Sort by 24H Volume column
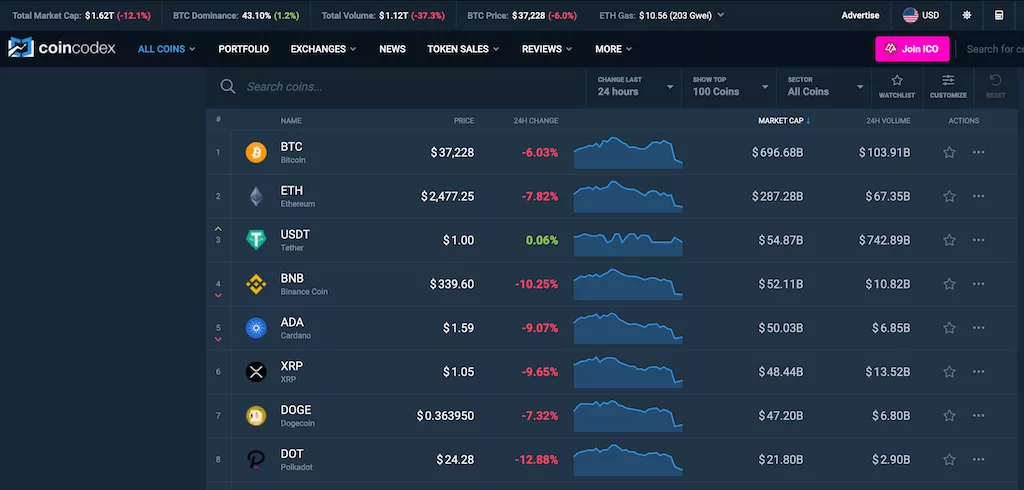Viewport: 1024px width, 490px height. [888, 120]
